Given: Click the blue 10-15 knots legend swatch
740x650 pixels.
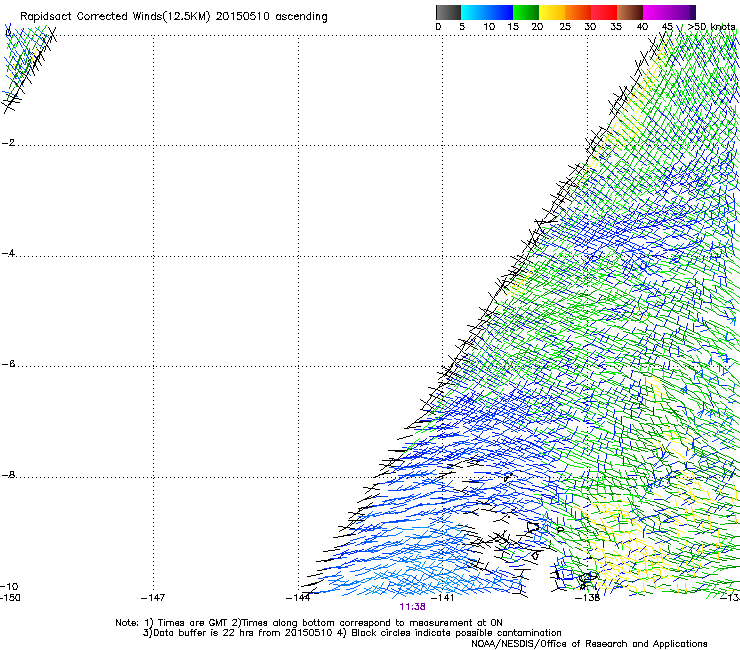Looking at the screenshot, I should click(x=500, y=12).
